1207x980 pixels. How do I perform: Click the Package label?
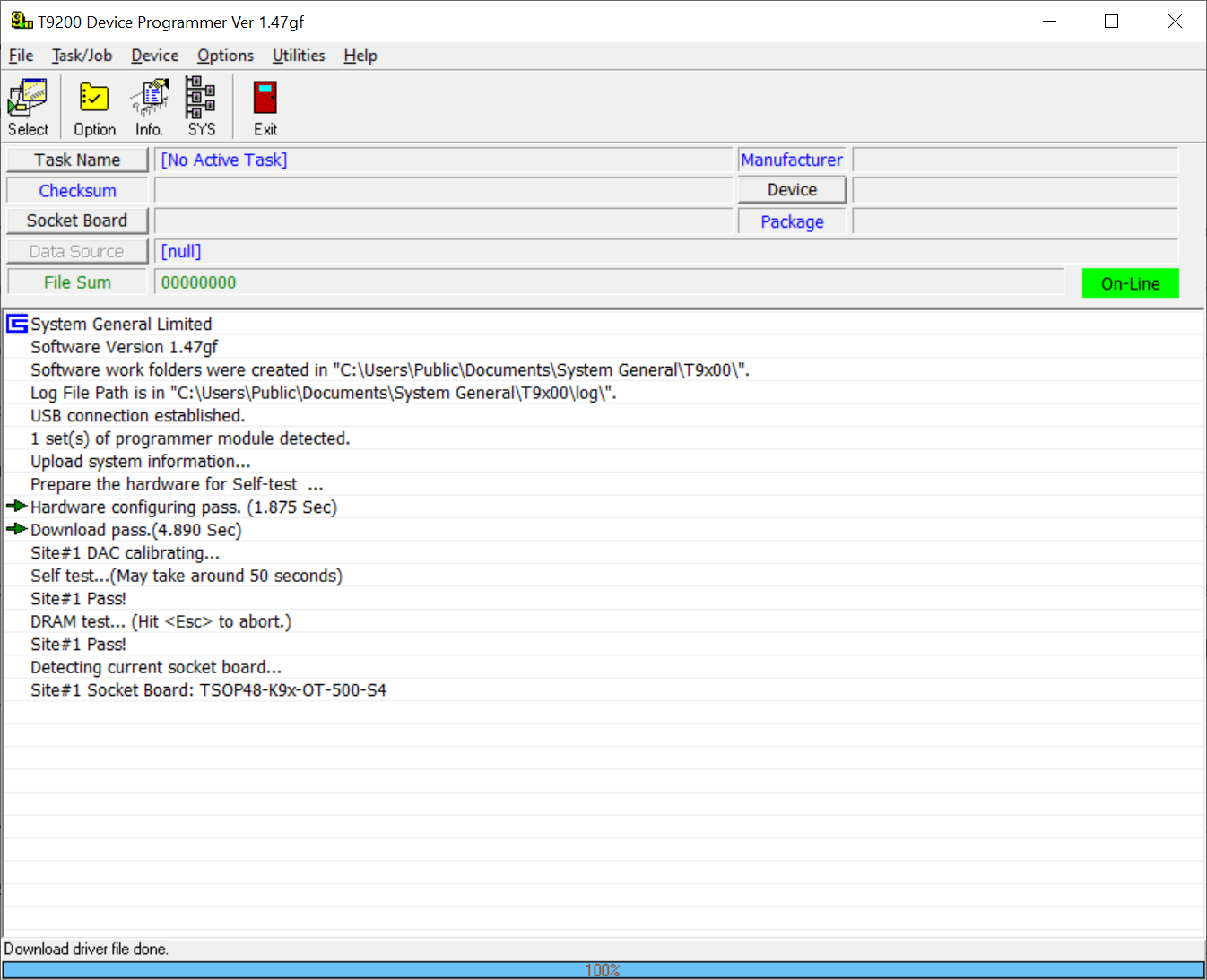tap(792, 221)
